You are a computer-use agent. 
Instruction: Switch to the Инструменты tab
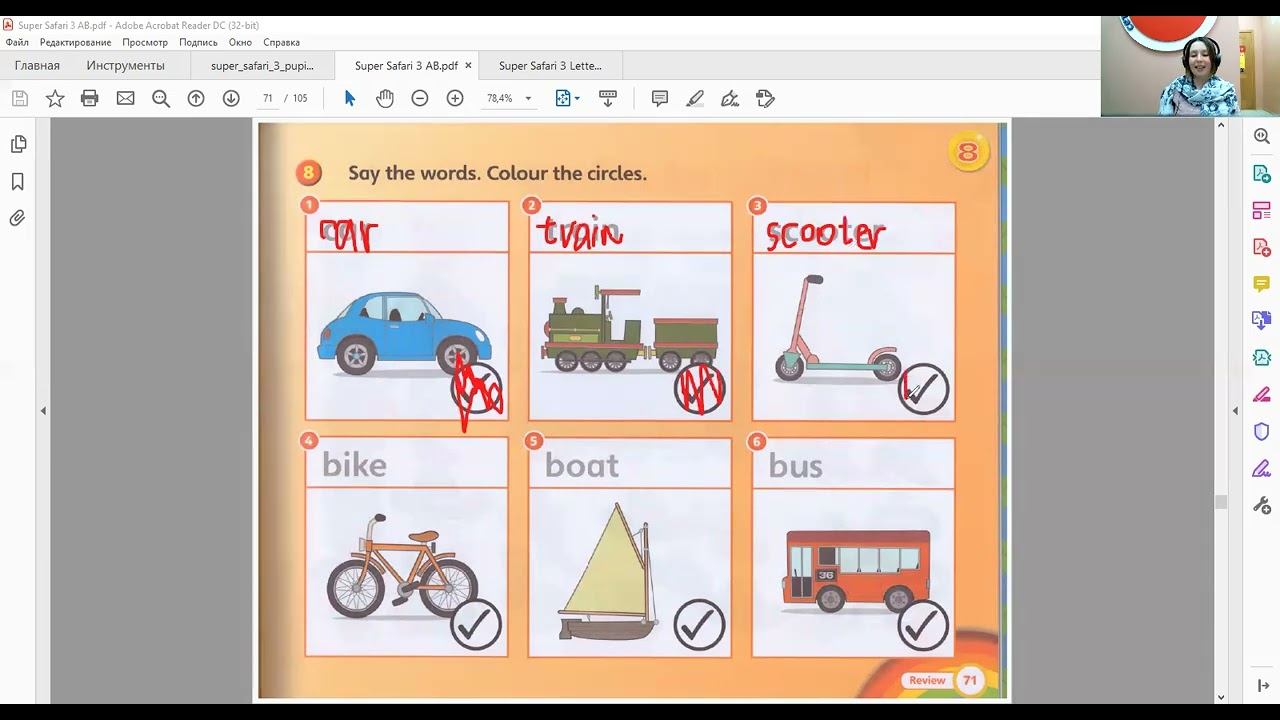click(x=125, y=66)
